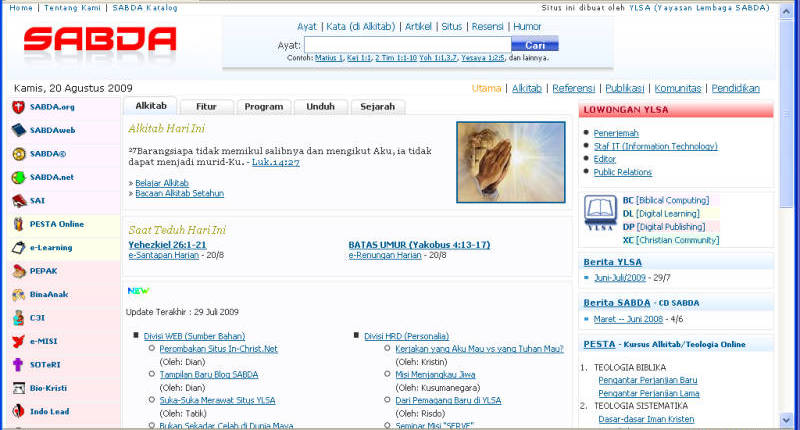This screenshot has width=800, height=430.
Task: Select the Situs search mode
Action: [x=452, y=27]
